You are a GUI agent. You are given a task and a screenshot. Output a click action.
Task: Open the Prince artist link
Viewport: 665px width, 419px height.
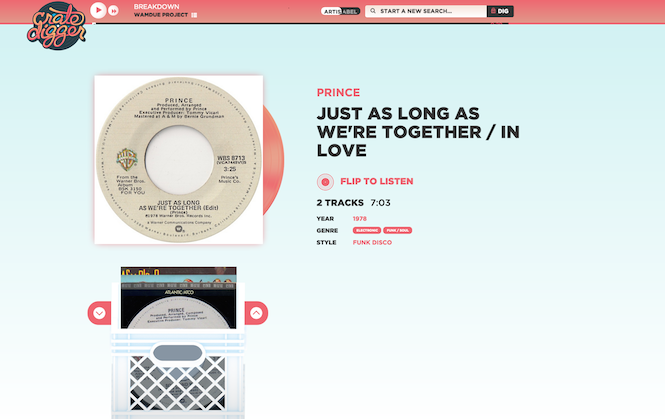click(338, 92)
